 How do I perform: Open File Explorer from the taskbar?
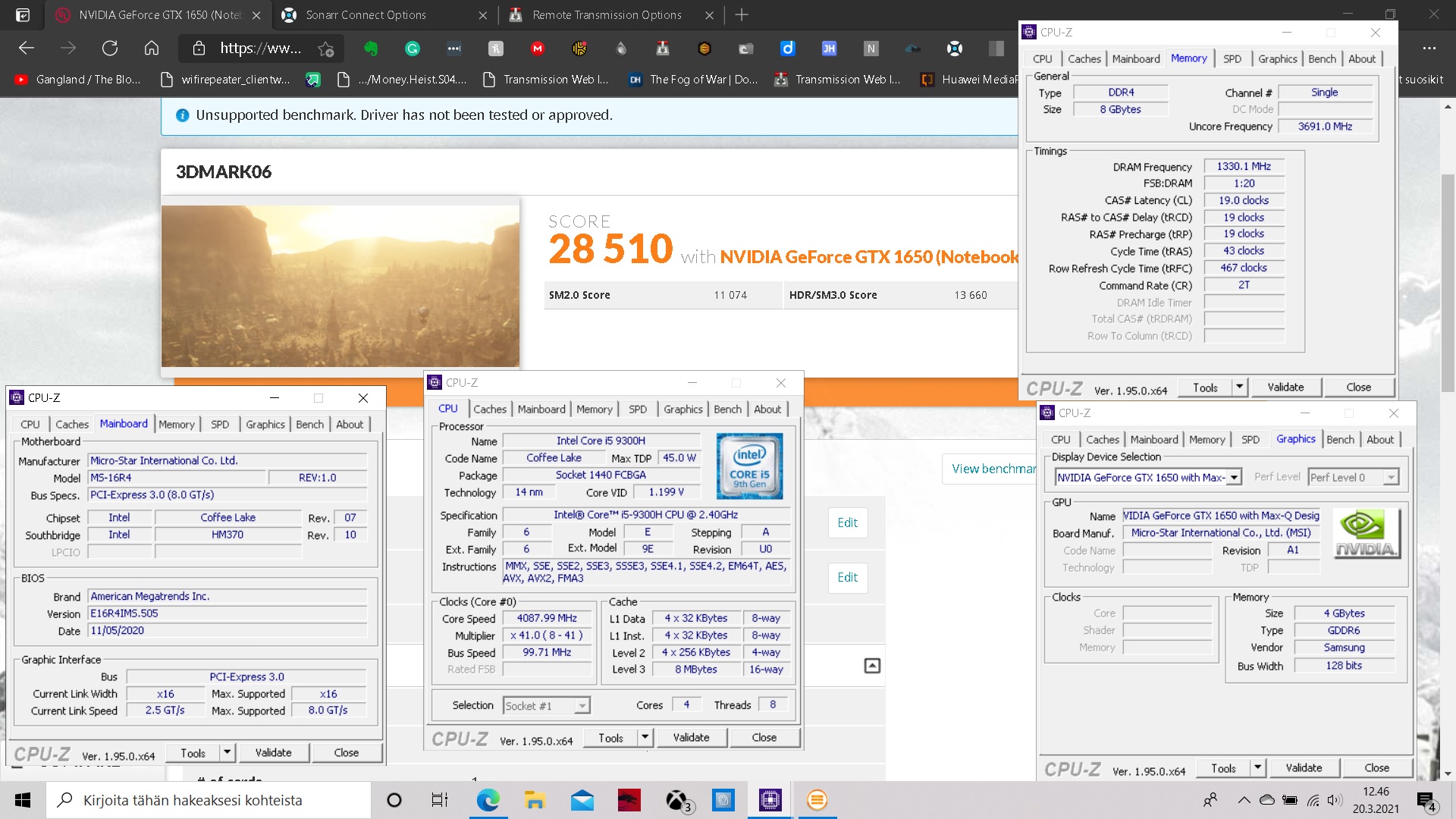(535, 800)
